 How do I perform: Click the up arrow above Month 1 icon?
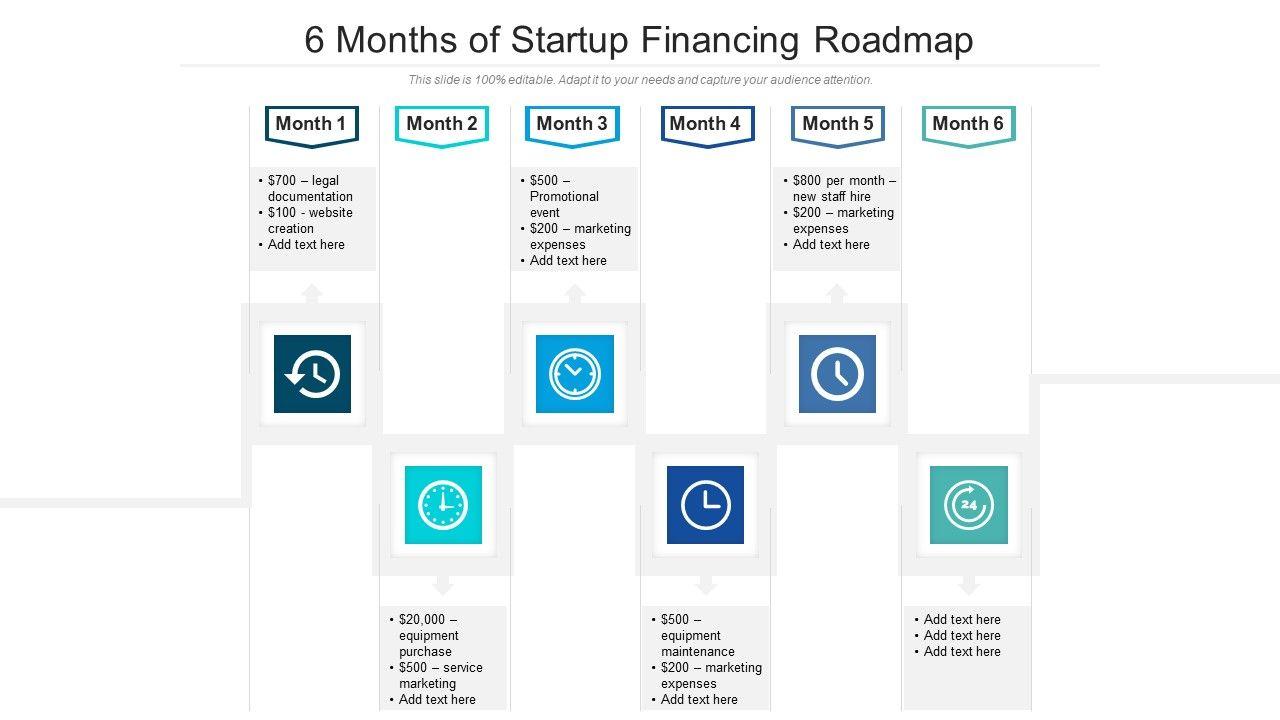(x=312, y=293)
